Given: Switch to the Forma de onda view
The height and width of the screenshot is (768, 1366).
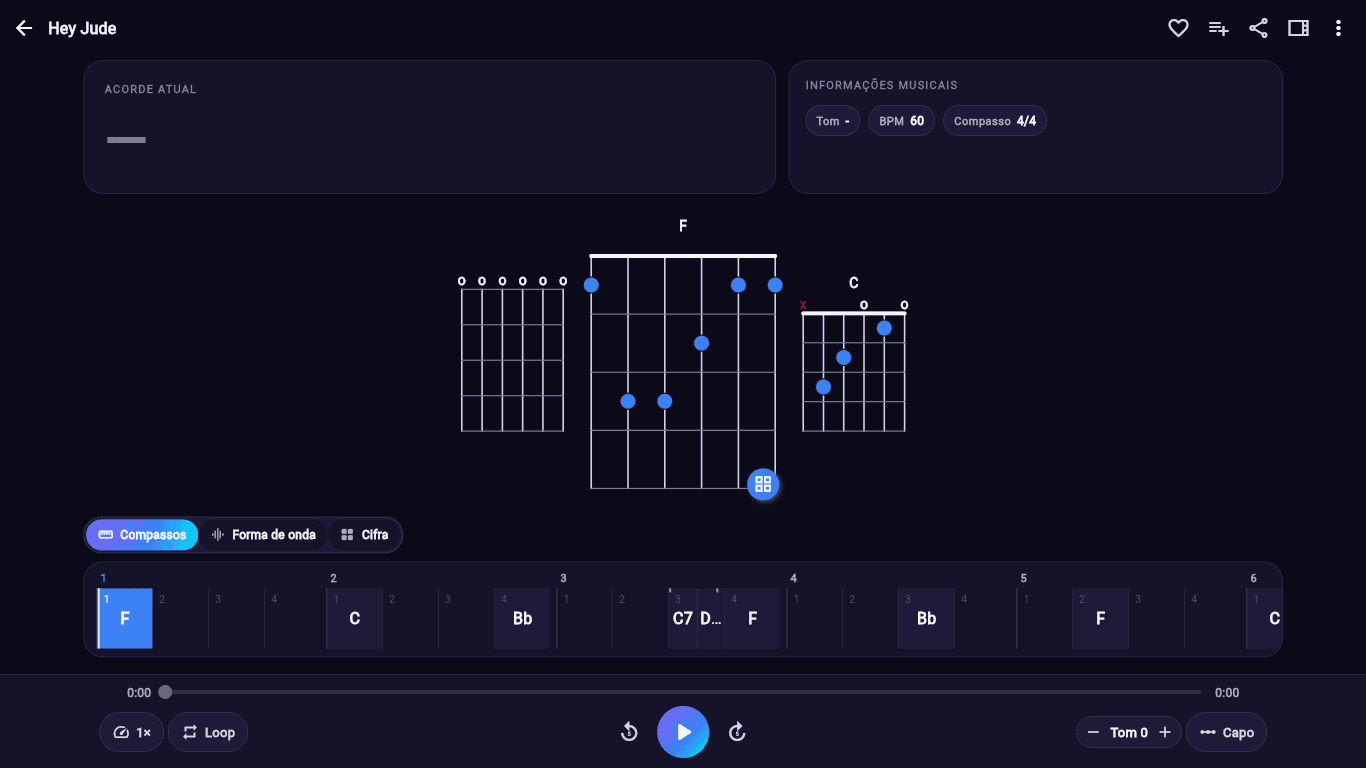Looking at the screenshot, I should pos(263,535).
